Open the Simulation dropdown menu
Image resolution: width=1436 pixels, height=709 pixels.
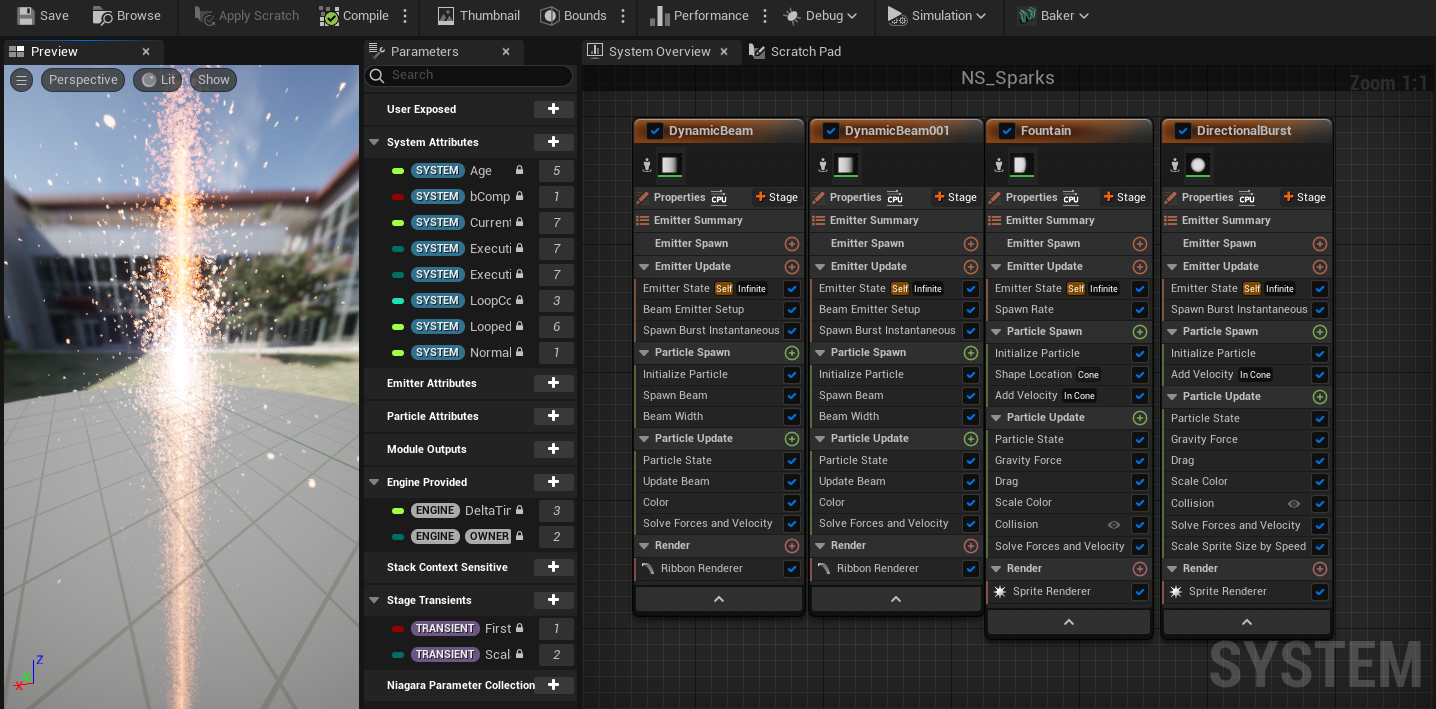pos(937,16)
